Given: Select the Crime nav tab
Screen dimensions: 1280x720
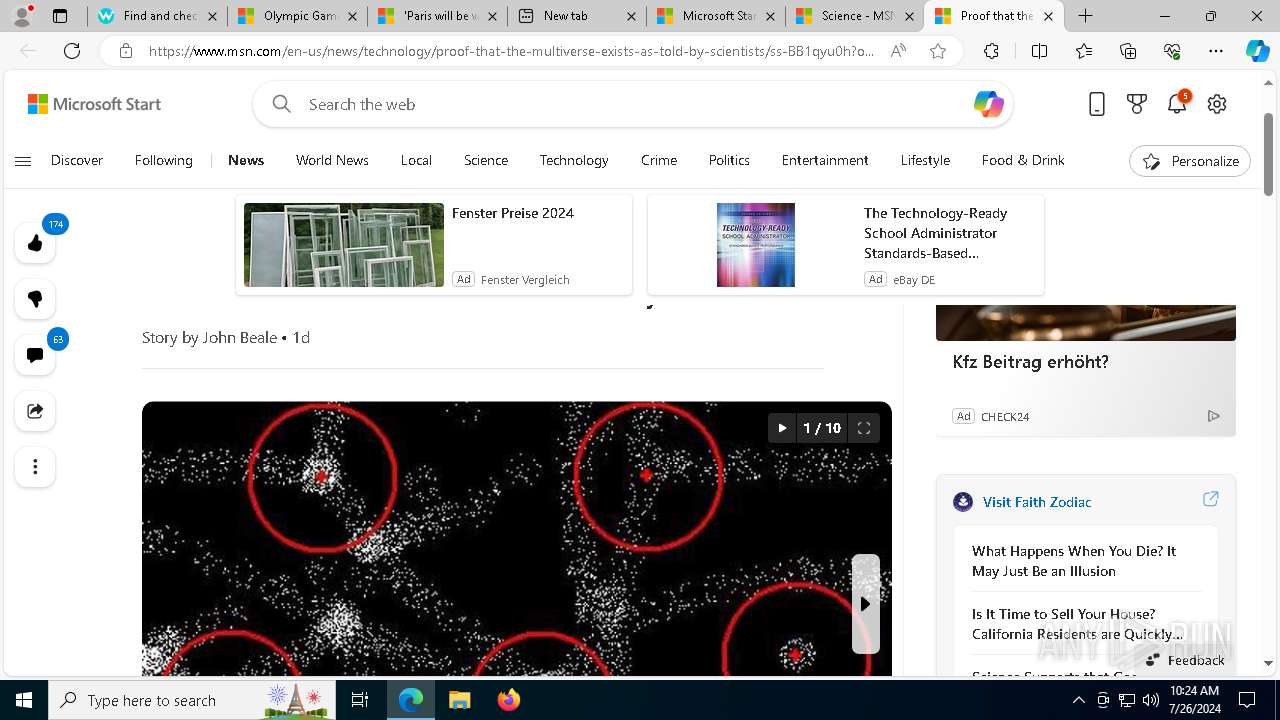Looking at the screenshot, I should point(659,160).
